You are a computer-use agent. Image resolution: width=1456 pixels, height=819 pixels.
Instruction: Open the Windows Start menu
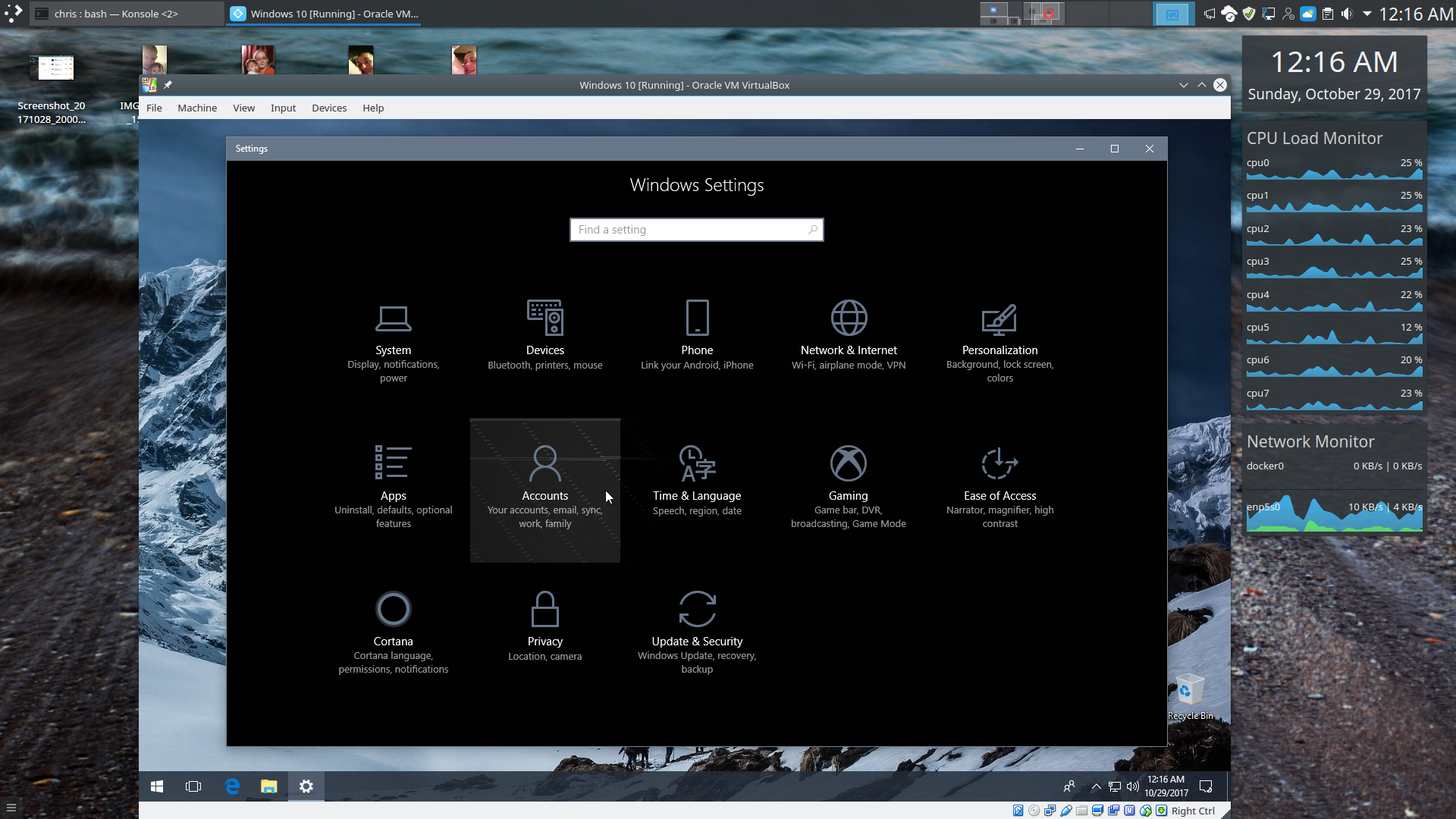point(157,786)
